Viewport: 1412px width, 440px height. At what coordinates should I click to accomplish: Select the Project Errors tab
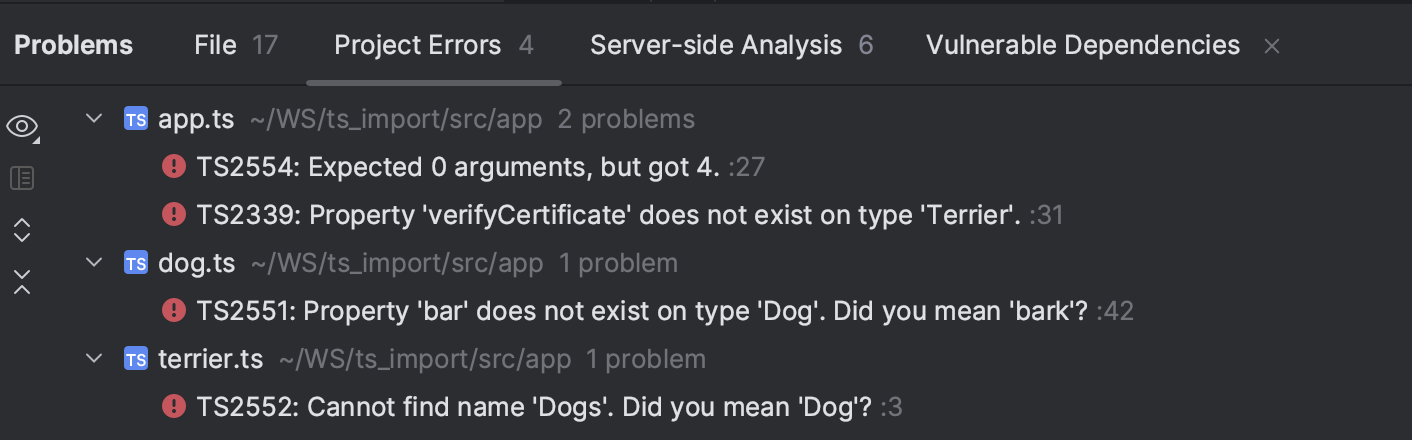433,45
